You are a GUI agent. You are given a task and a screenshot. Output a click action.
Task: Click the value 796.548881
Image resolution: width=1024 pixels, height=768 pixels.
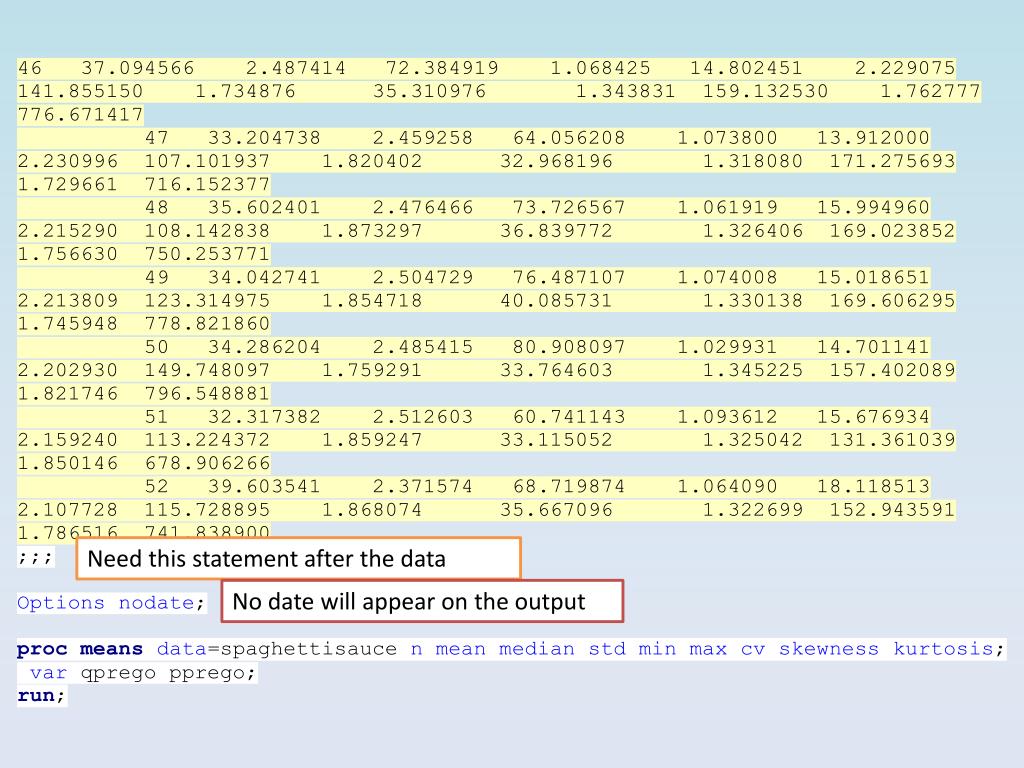207,394
